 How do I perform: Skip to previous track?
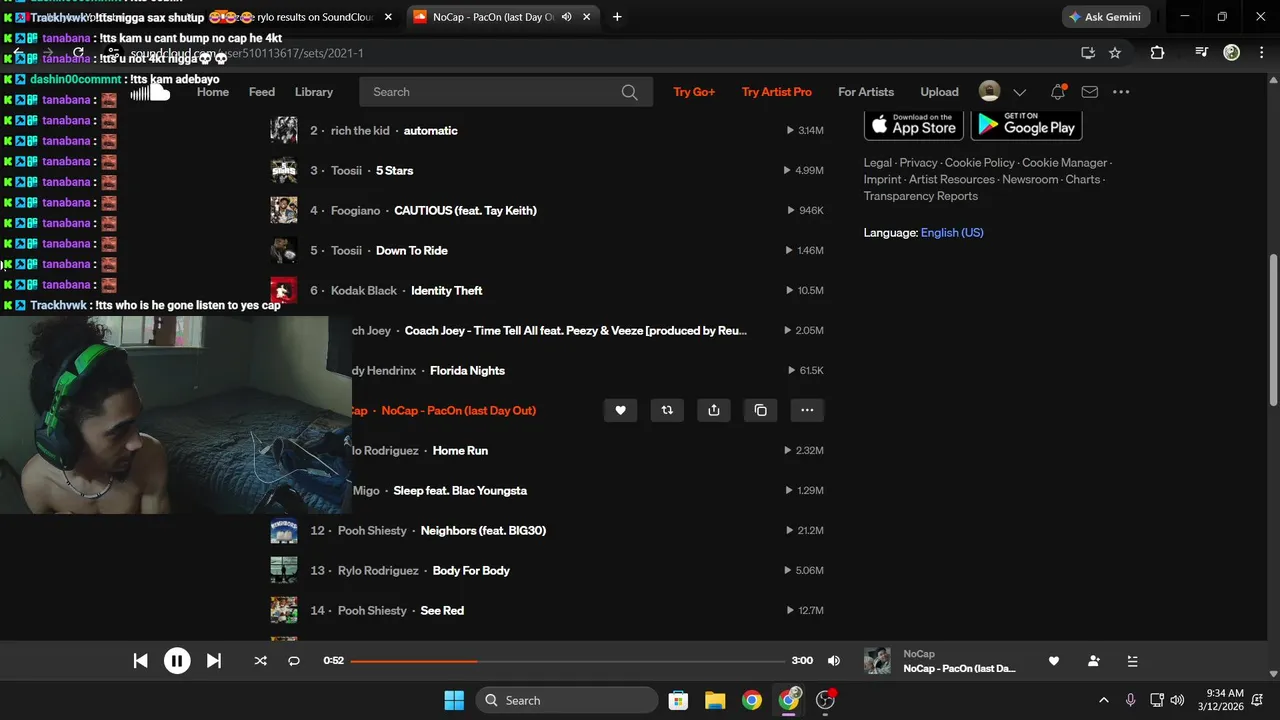pos(141,661)
